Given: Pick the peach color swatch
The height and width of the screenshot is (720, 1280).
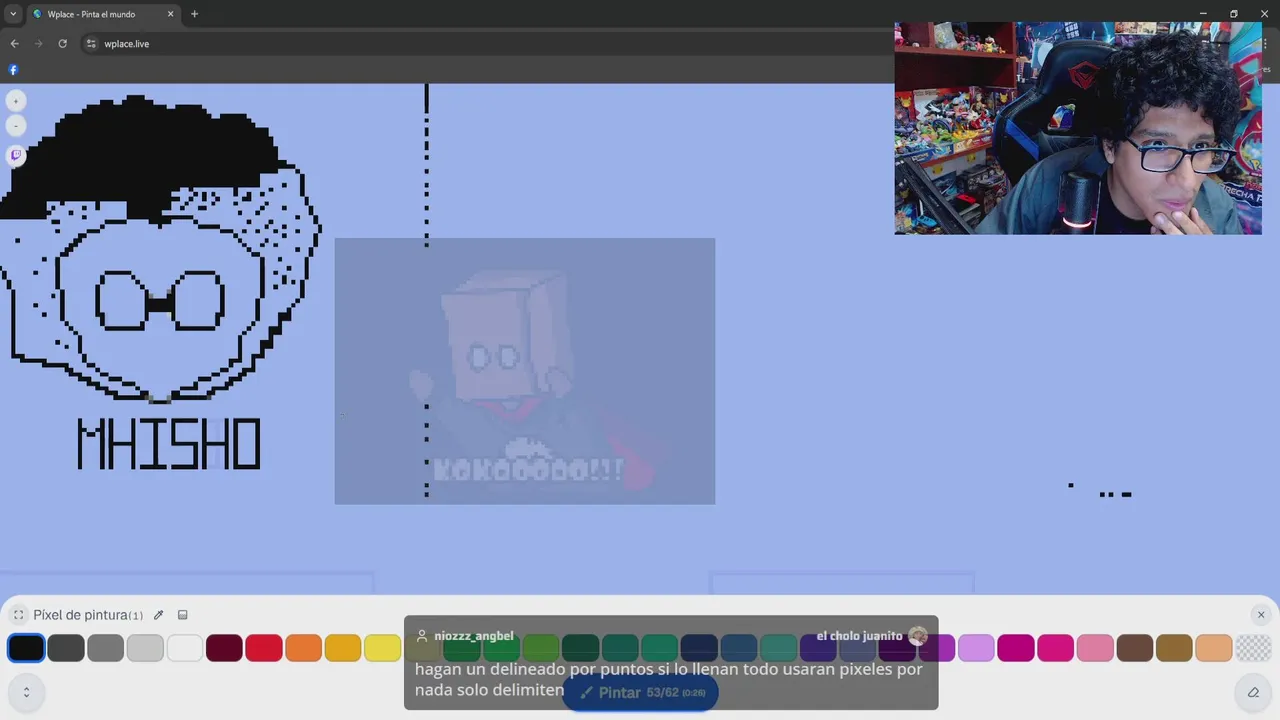Looking at the screenshot, I should [1214, 648].
